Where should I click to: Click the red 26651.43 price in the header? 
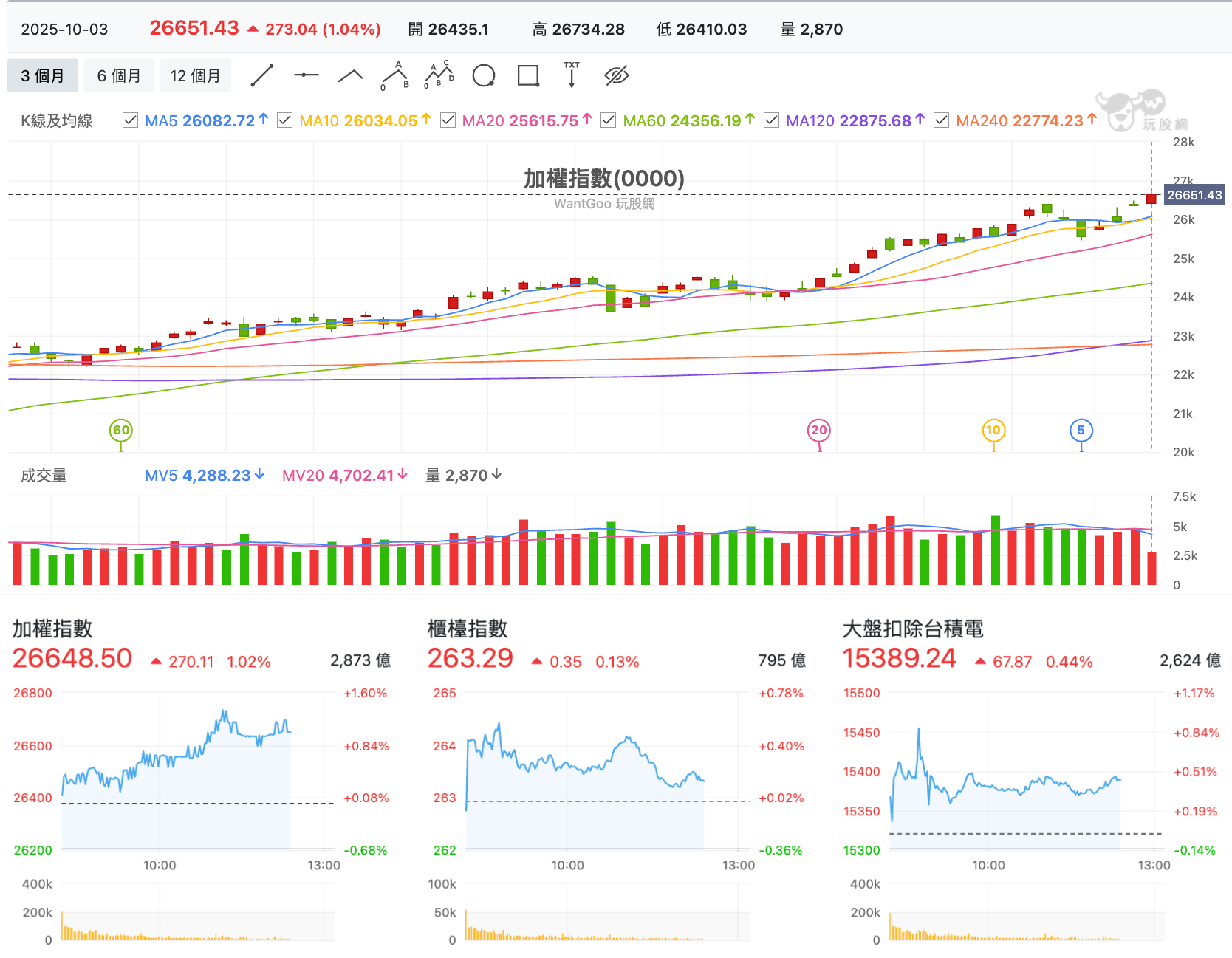[194, 28]
